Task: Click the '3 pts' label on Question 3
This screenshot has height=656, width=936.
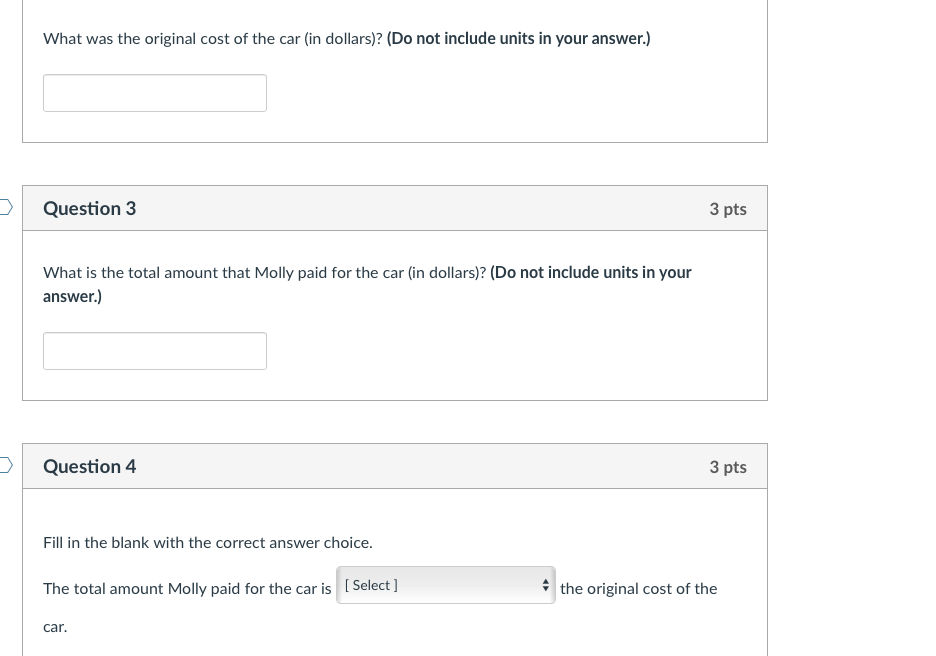Action: [x=728, y=208]
